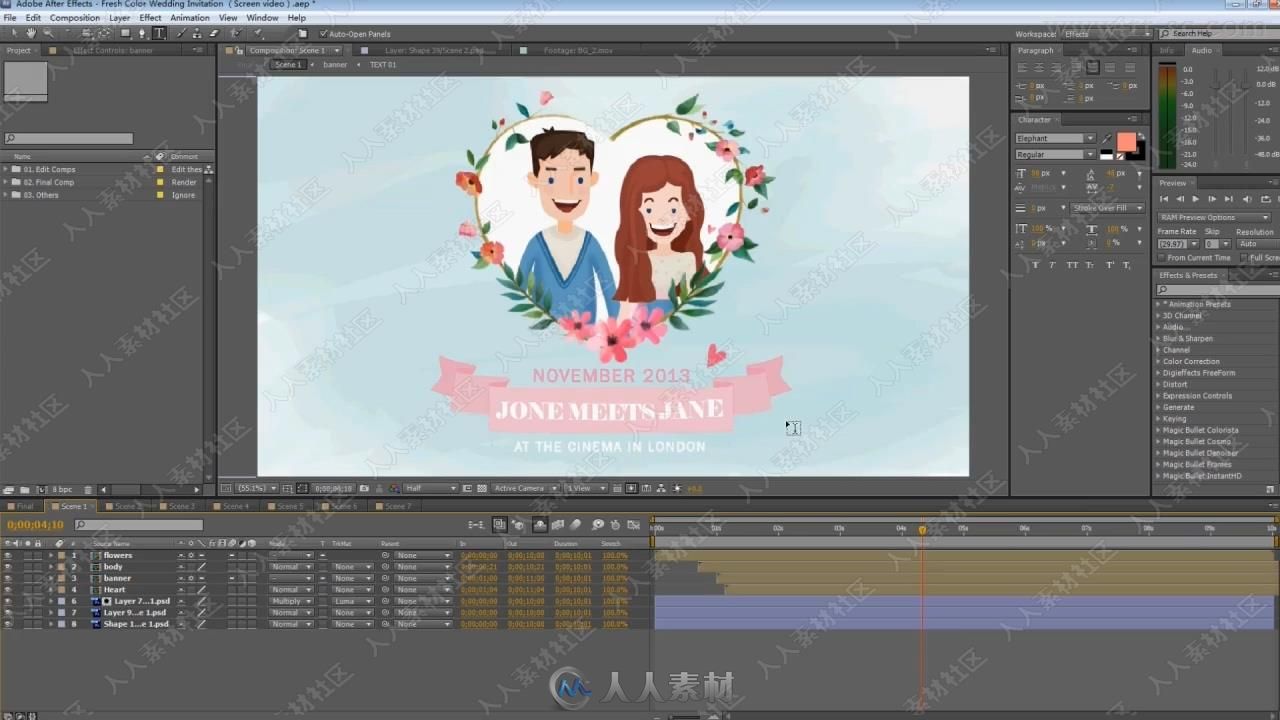This screenshot has height=720, width=1280.
Task: Open Multiply blend mode dropdown for Layer 7
Action: [x=291, y=601]
